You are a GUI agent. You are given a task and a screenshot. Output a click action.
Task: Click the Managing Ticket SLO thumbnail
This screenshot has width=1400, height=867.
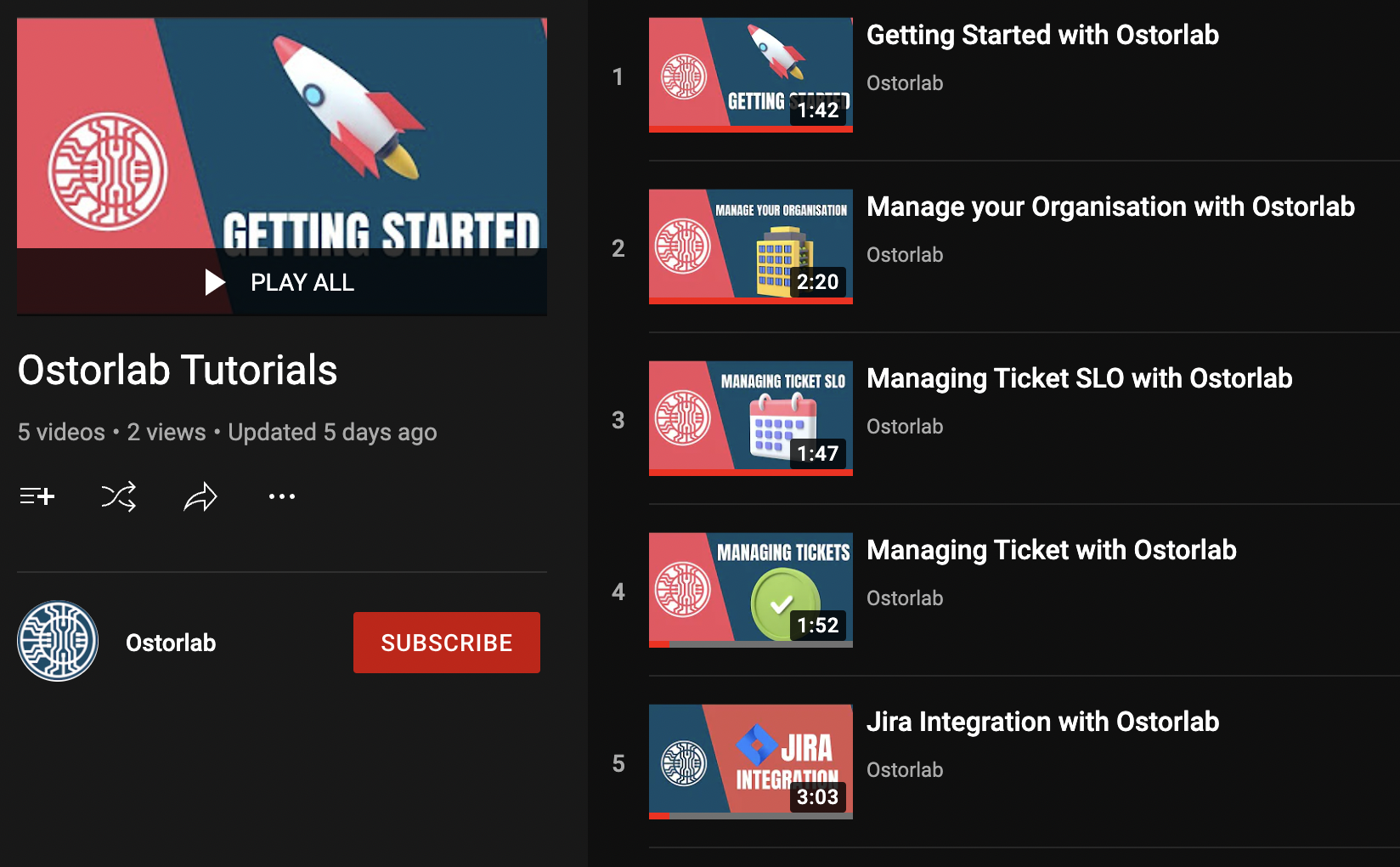[751, 418]
